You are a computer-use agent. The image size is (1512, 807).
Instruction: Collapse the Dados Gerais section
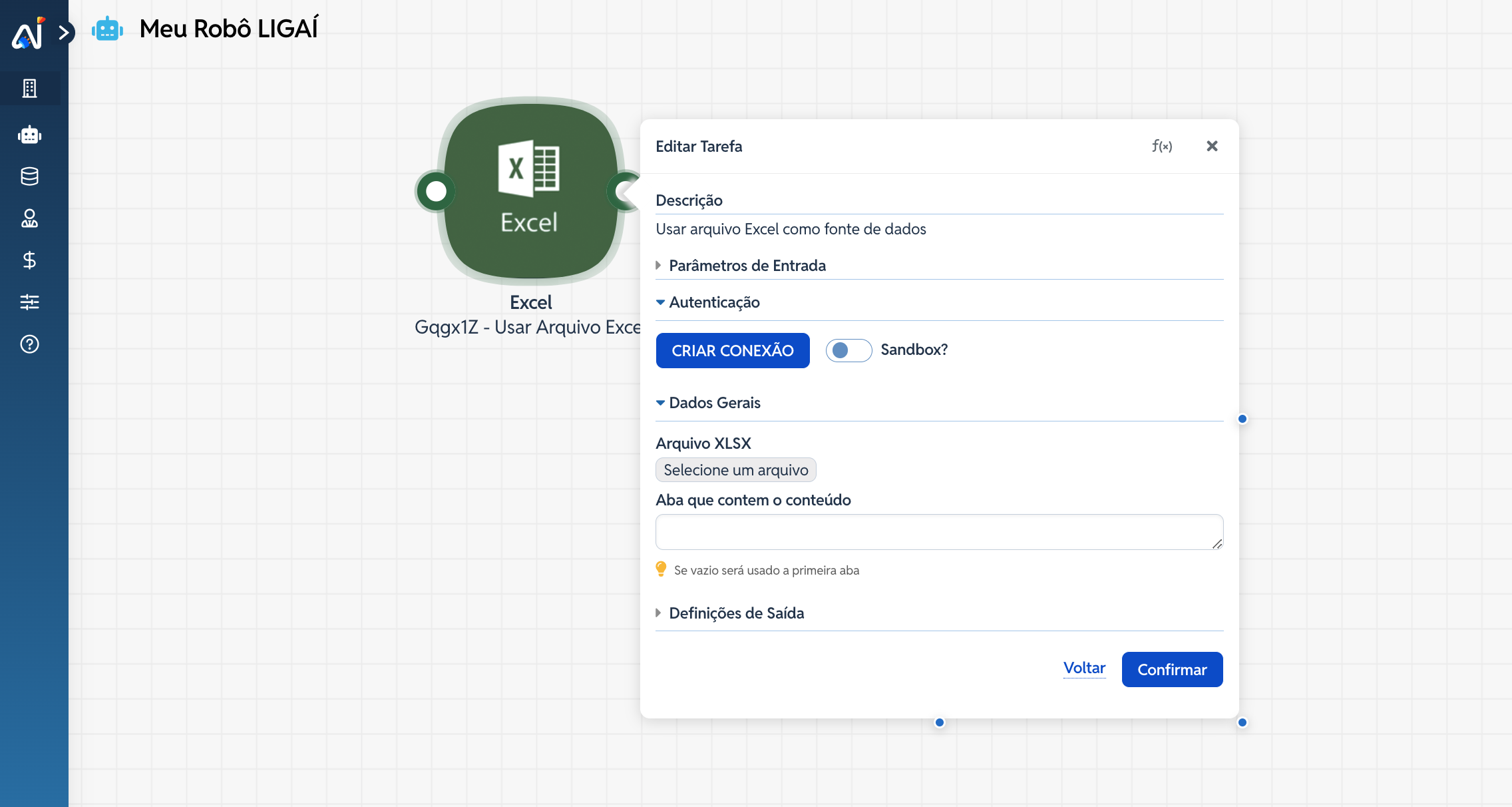[x=714, y=403]
